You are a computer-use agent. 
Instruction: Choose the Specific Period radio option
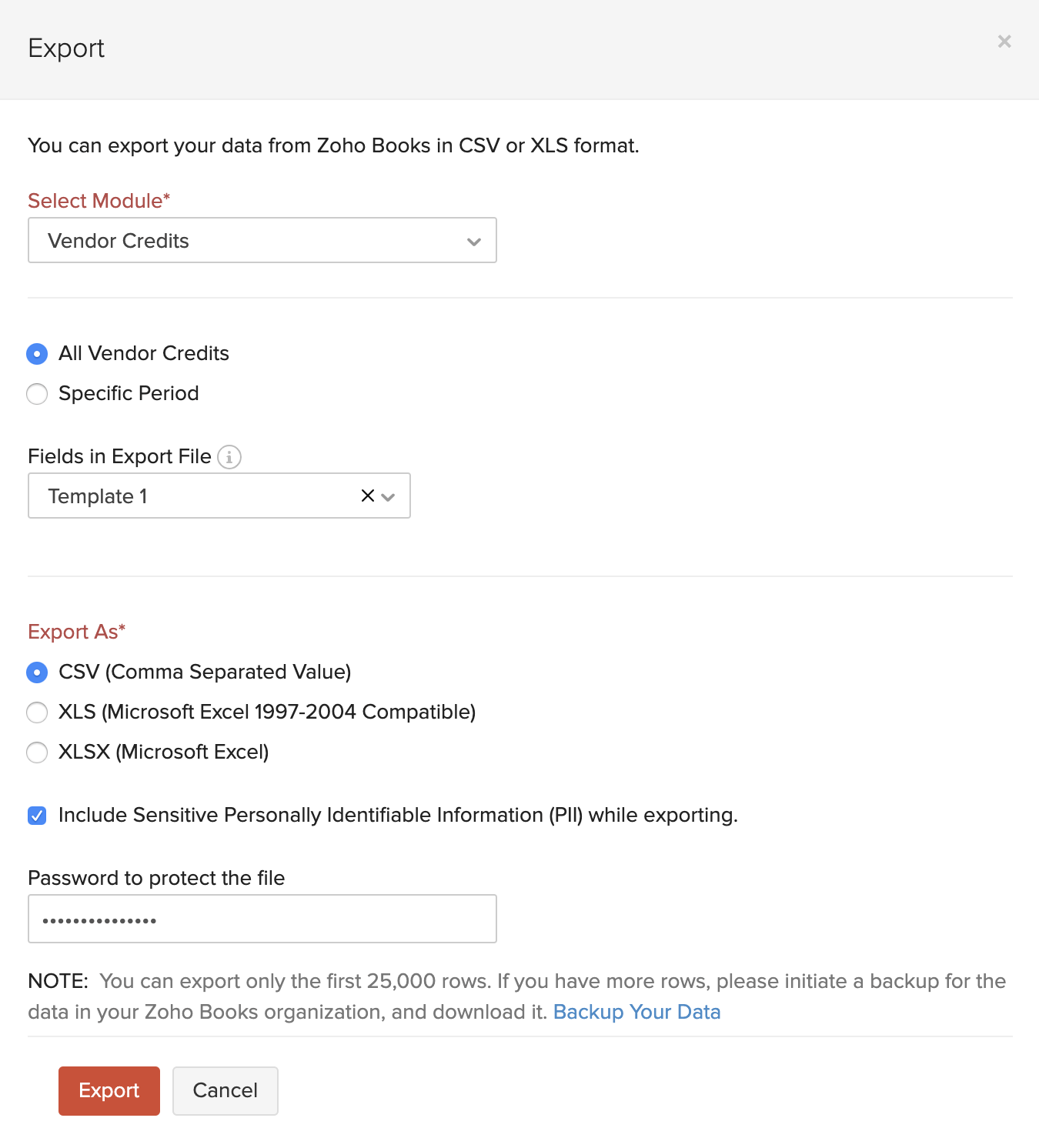pos(37,394)
